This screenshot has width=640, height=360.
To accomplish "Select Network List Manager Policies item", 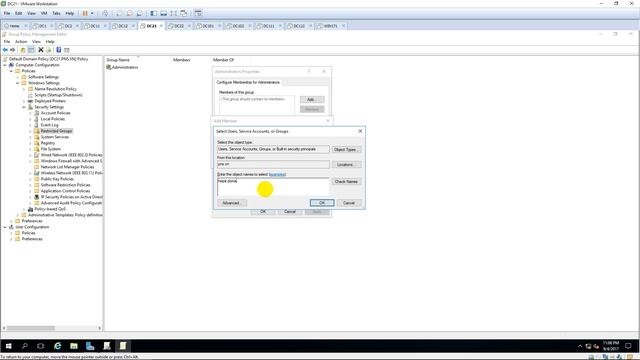I will (x=67, y=167).
